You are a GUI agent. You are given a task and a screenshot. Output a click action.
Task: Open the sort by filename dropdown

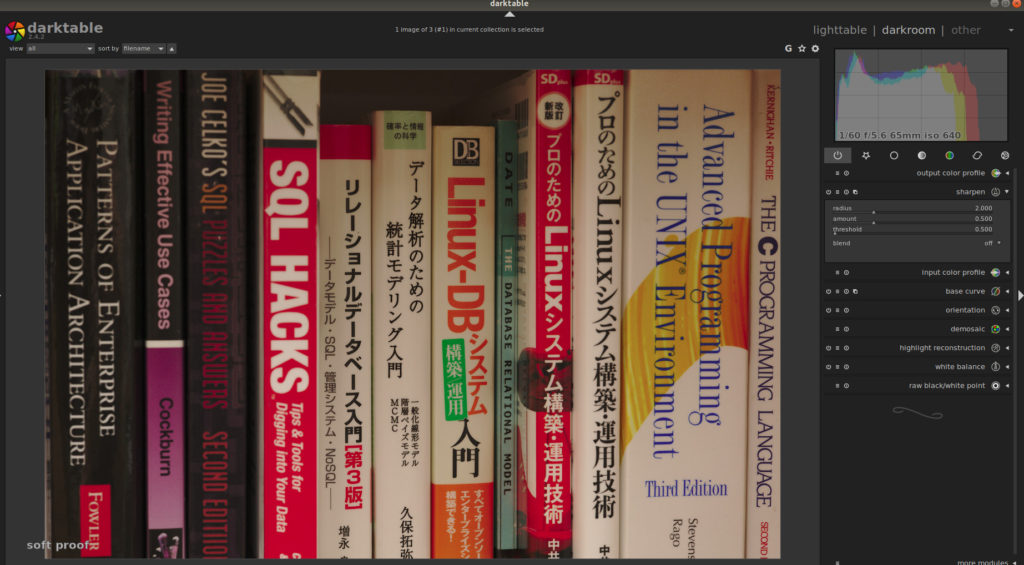coord(143,48)
